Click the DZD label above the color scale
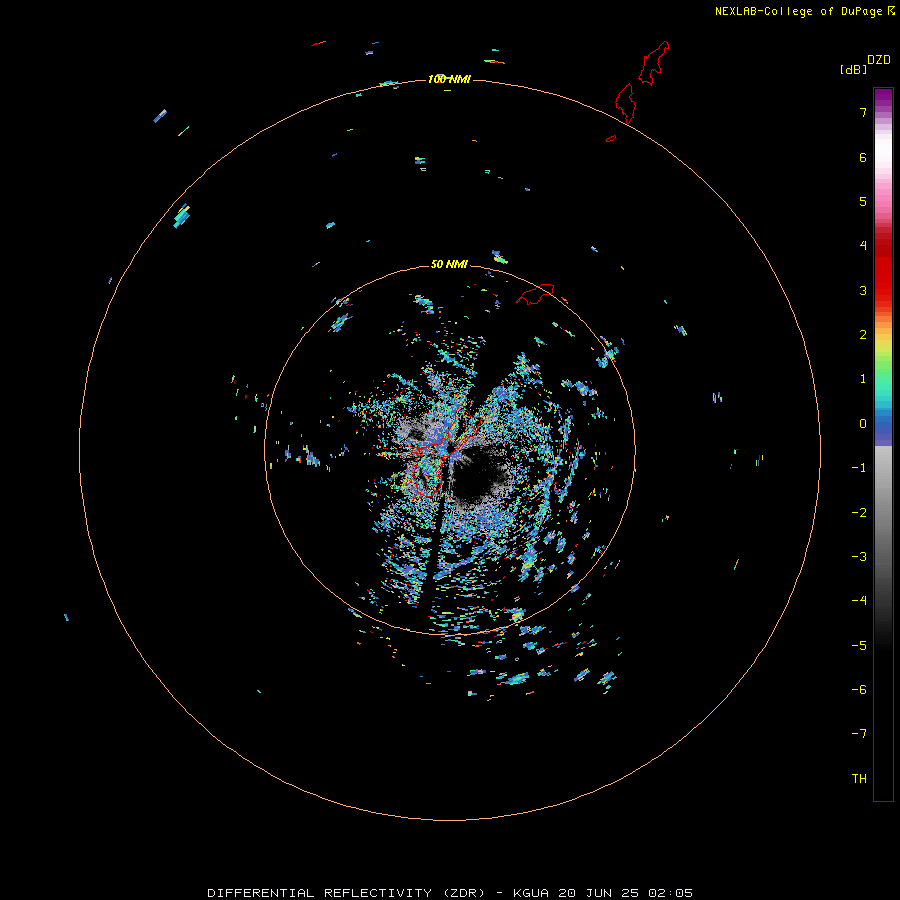 point(879,60)
